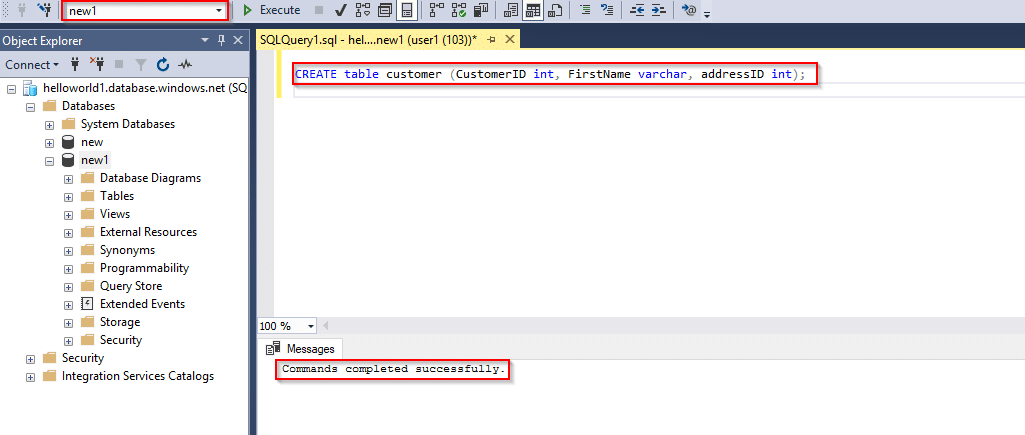Collapse the helloworld1.database.windows.net server node

coord(11,88)
